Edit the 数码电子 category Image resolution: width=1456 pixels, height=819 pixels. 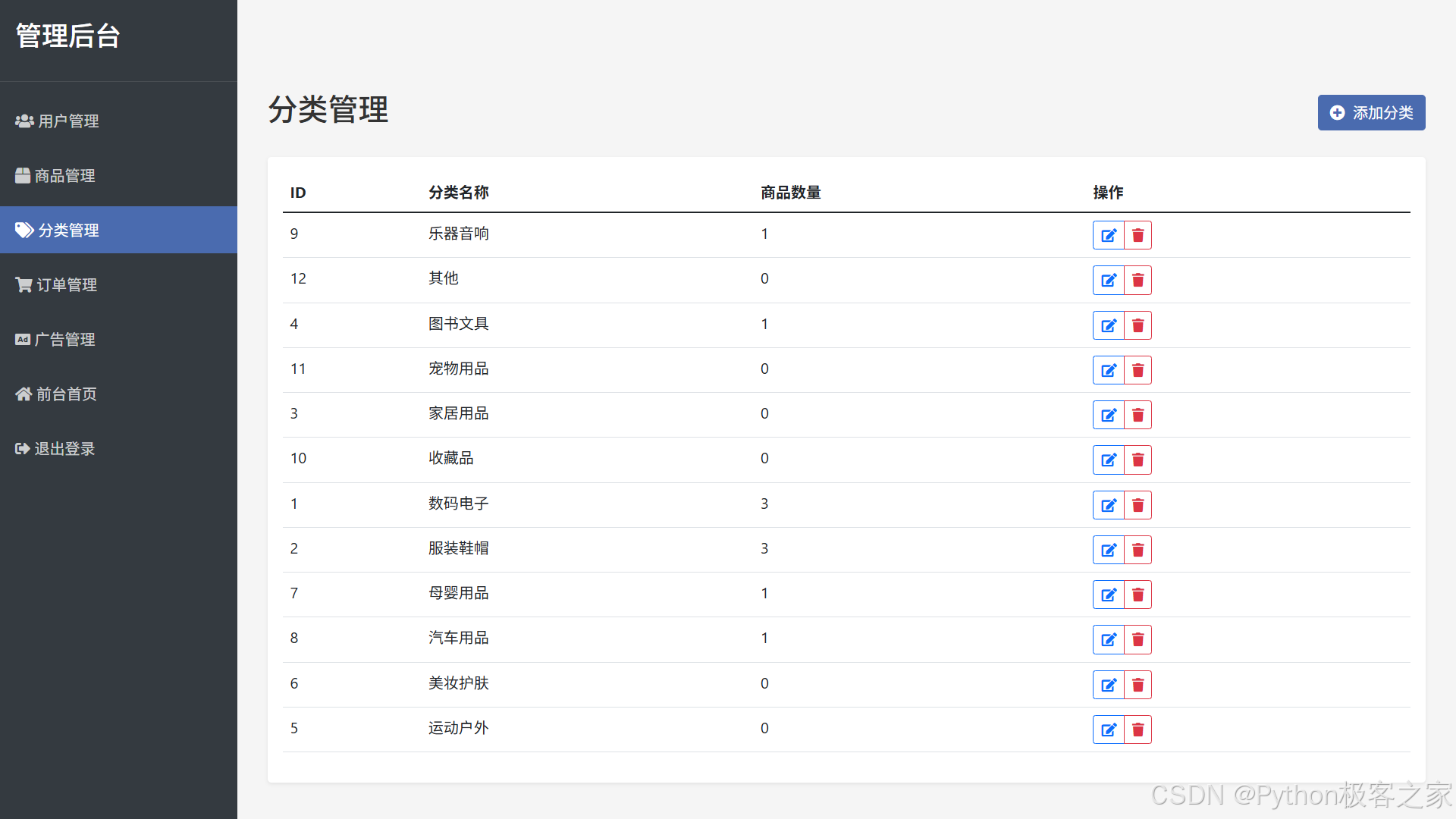pyautogui.click(x=1108, y=505)
